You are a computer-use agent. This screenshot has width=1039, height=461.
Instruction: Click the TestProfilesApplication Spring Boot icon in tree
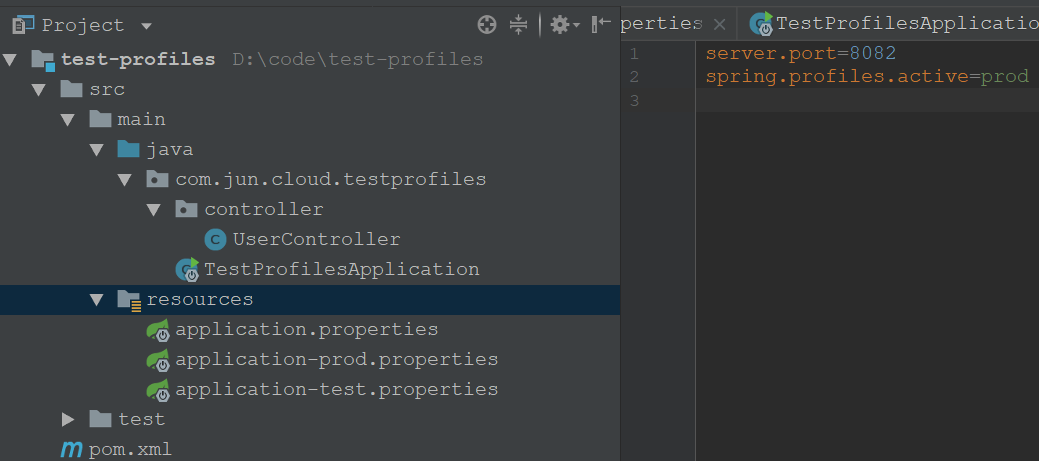187,270
